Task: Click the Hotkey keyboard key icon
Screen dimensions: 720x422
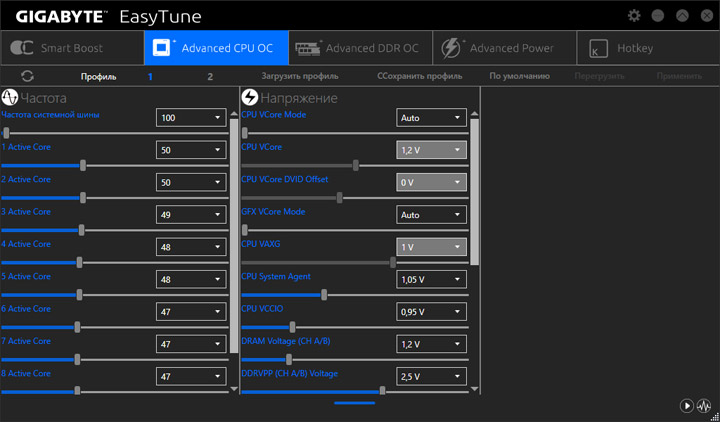Action: [598, 48]
